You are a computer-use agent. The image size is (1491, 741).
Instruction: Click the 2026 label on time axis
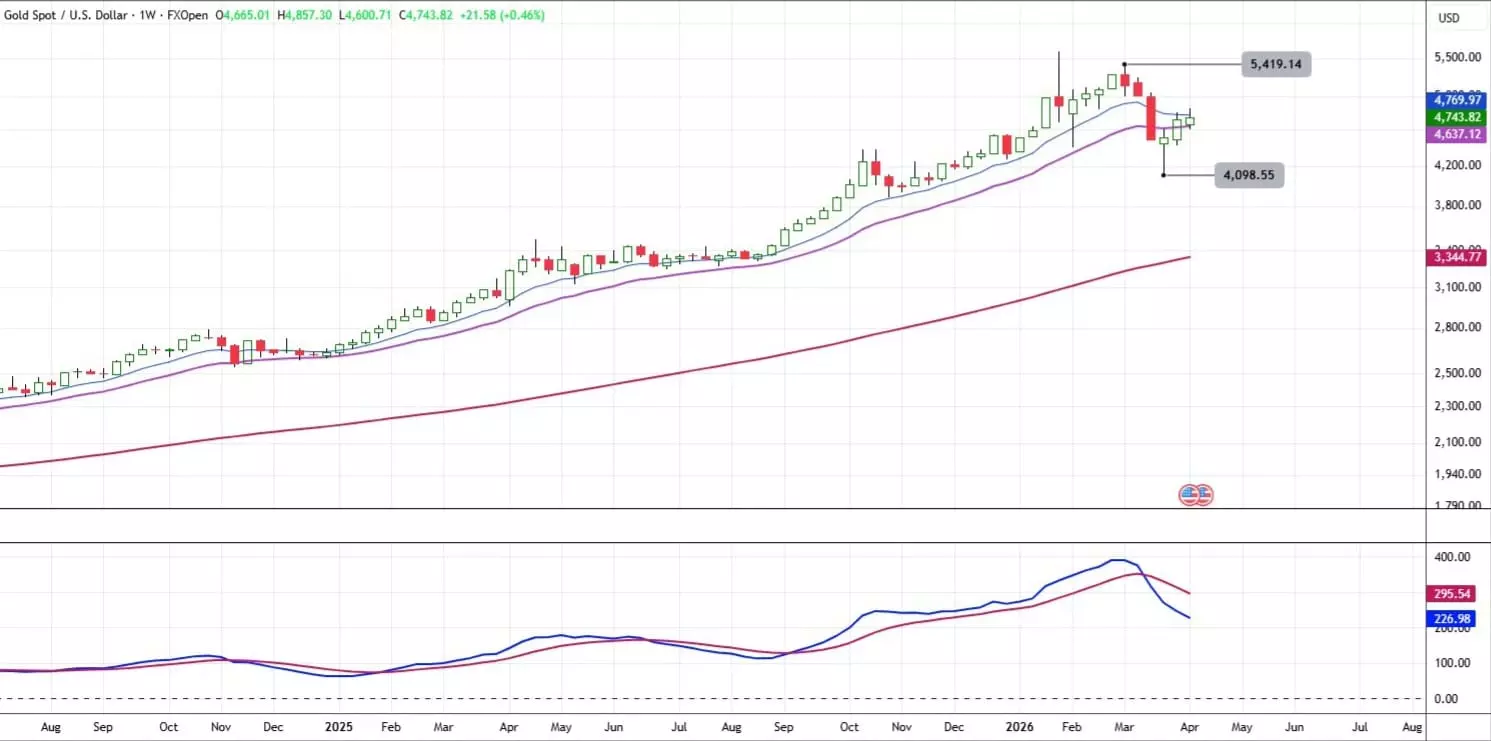1017,727
